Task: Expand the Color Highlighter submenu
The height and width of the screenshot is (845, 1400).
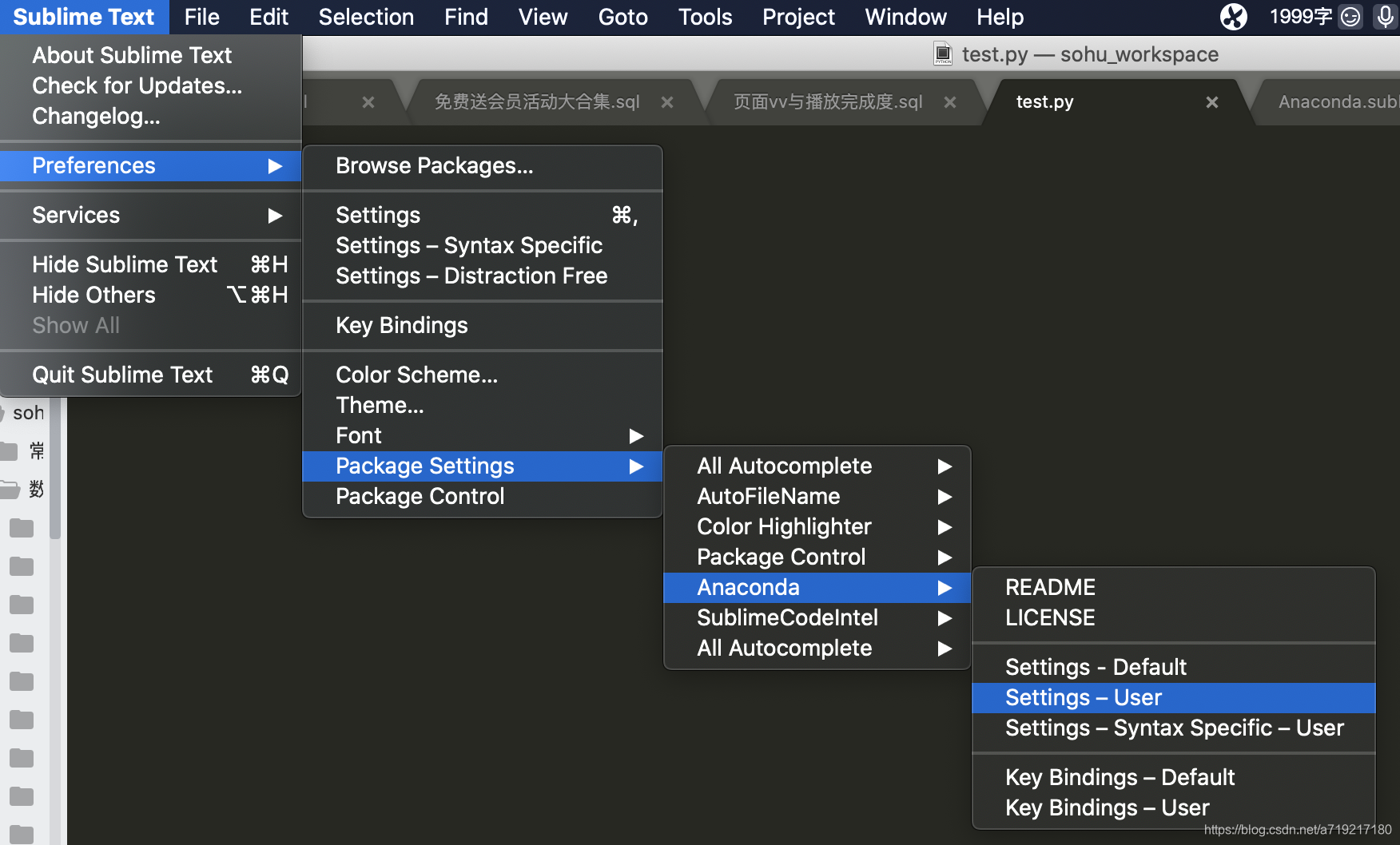Action: [x=945, y=527]
